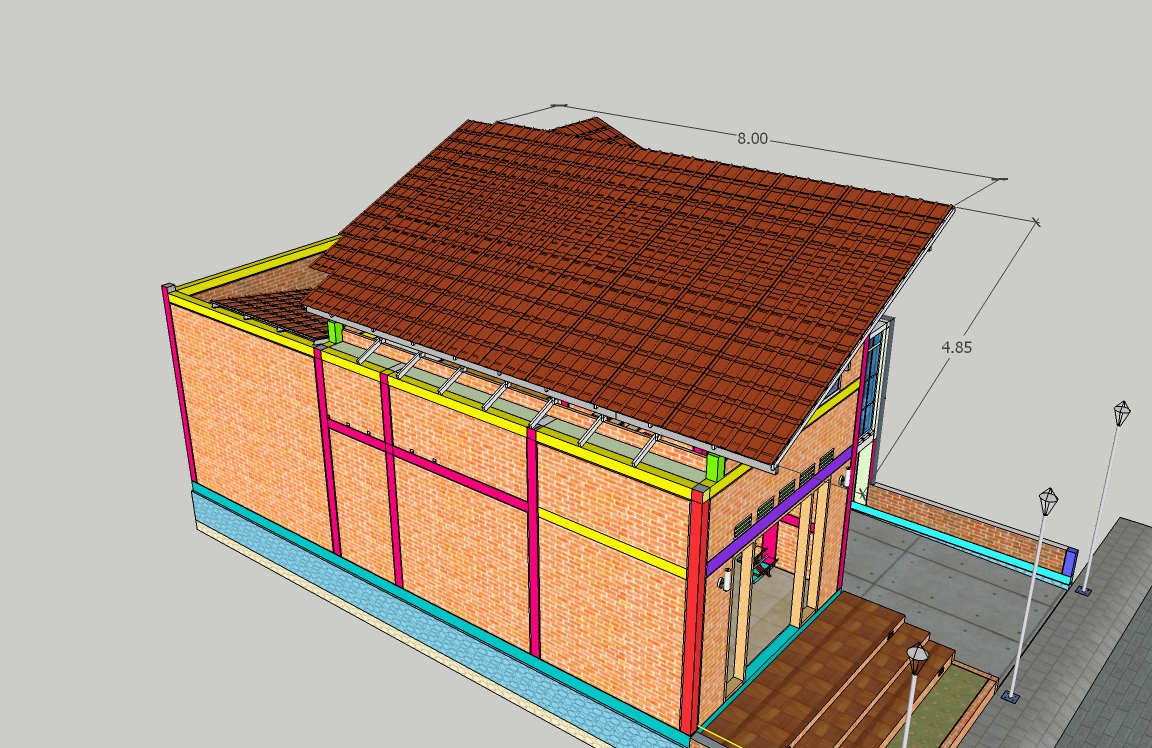The width and height of the screenshot is (1152, 748).
Task: Select the foreground lamp head near the steps
Action: (x=917, y=659)
